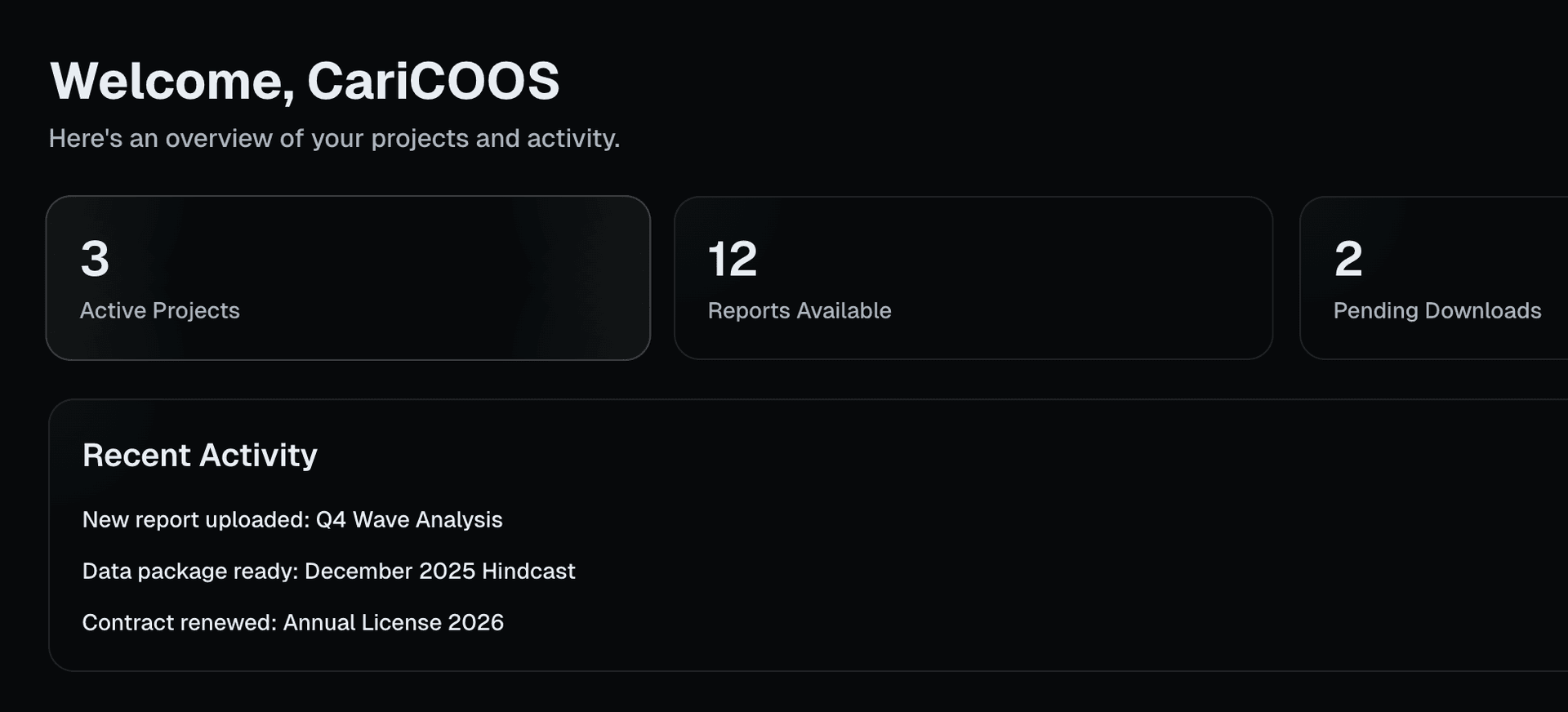
Task: Open the December 2025 Hindcast package name
Action: [439, 572]
